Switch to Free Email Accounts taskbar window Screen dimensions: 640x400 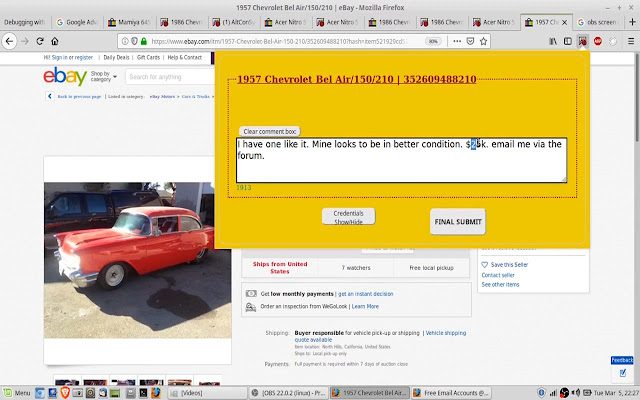tap(451, 393)
